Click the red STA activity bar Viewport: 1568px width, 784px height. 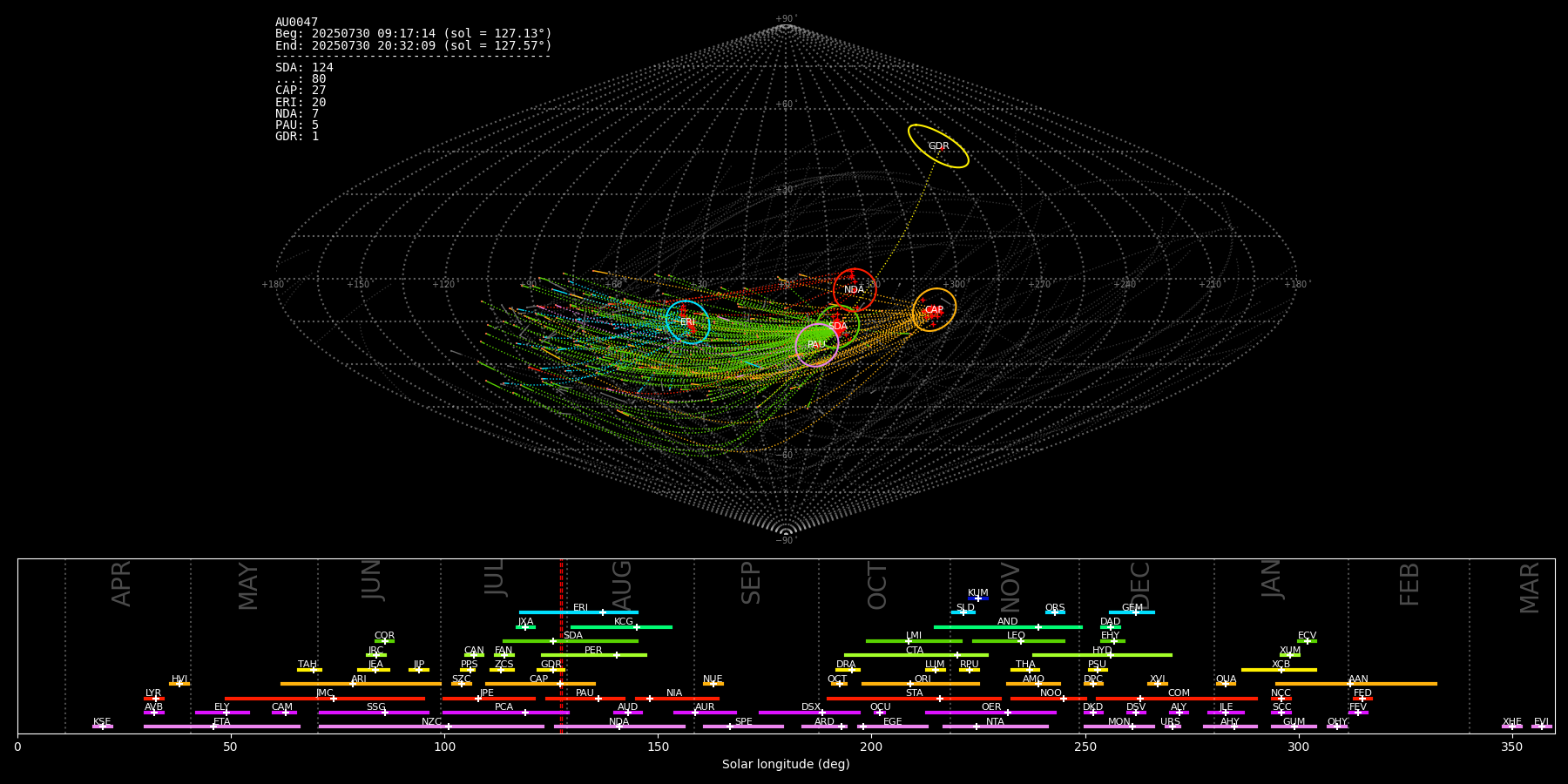click(x=914, y=699)
